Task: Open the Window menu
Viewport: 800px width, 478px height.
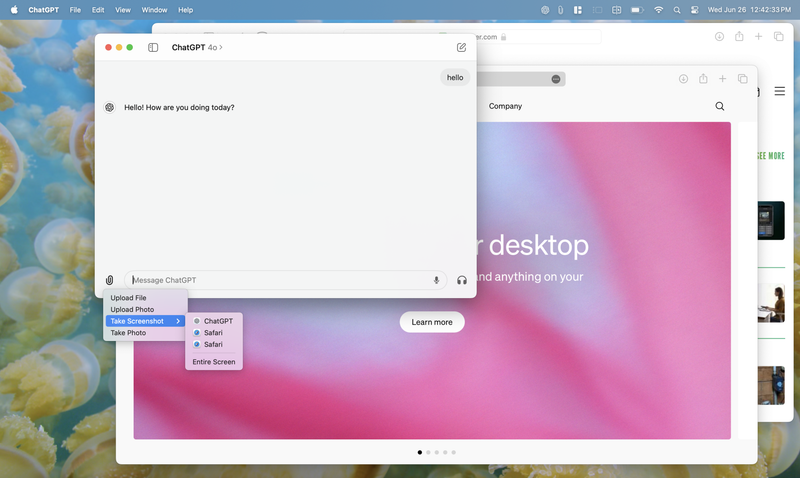Action: [x=154, y=10]
